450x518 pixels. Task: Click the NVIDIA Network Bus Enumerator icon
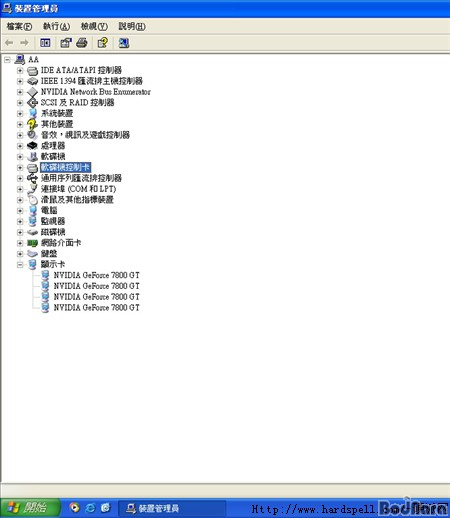coord(32,92)
